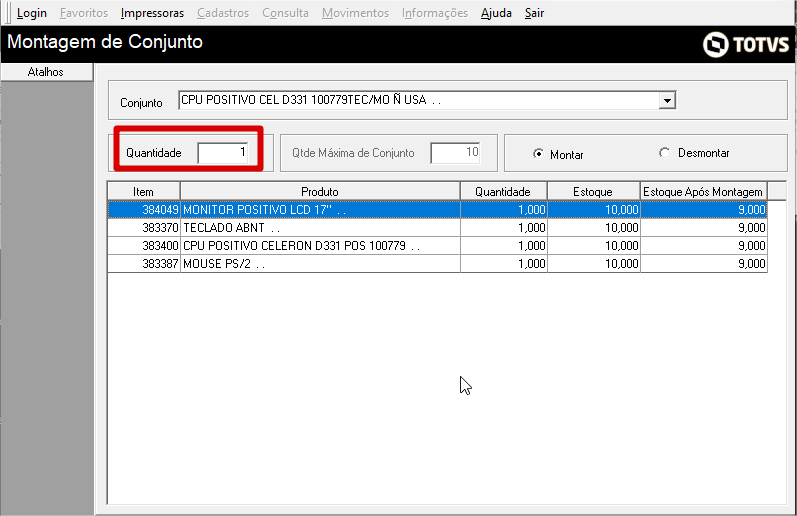Expand the Conjunto dropdown arrow
The image size is (797, 516).
667,101
